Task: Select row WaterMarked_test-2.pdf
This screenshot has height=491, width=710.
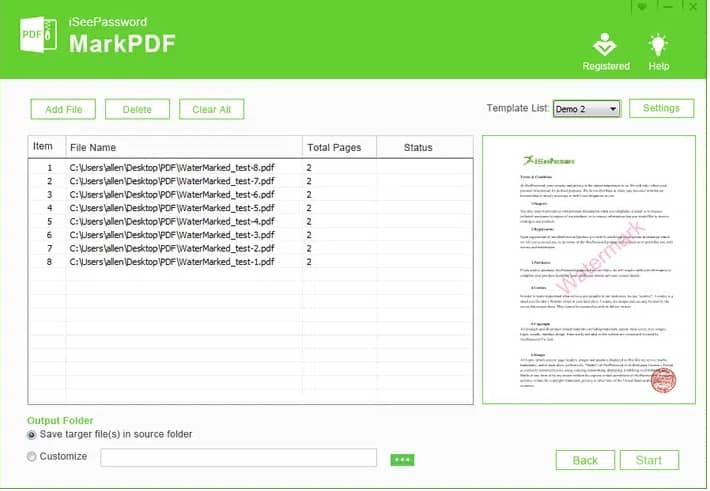Action: pos(250,248)
